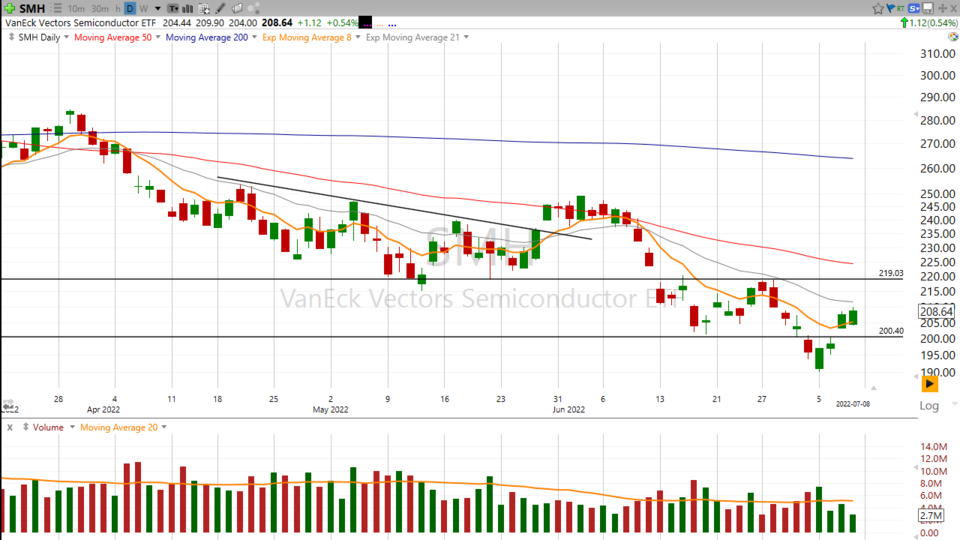960x540 pixels.
Task: Toggle the Log scale option
Action: 930,406
